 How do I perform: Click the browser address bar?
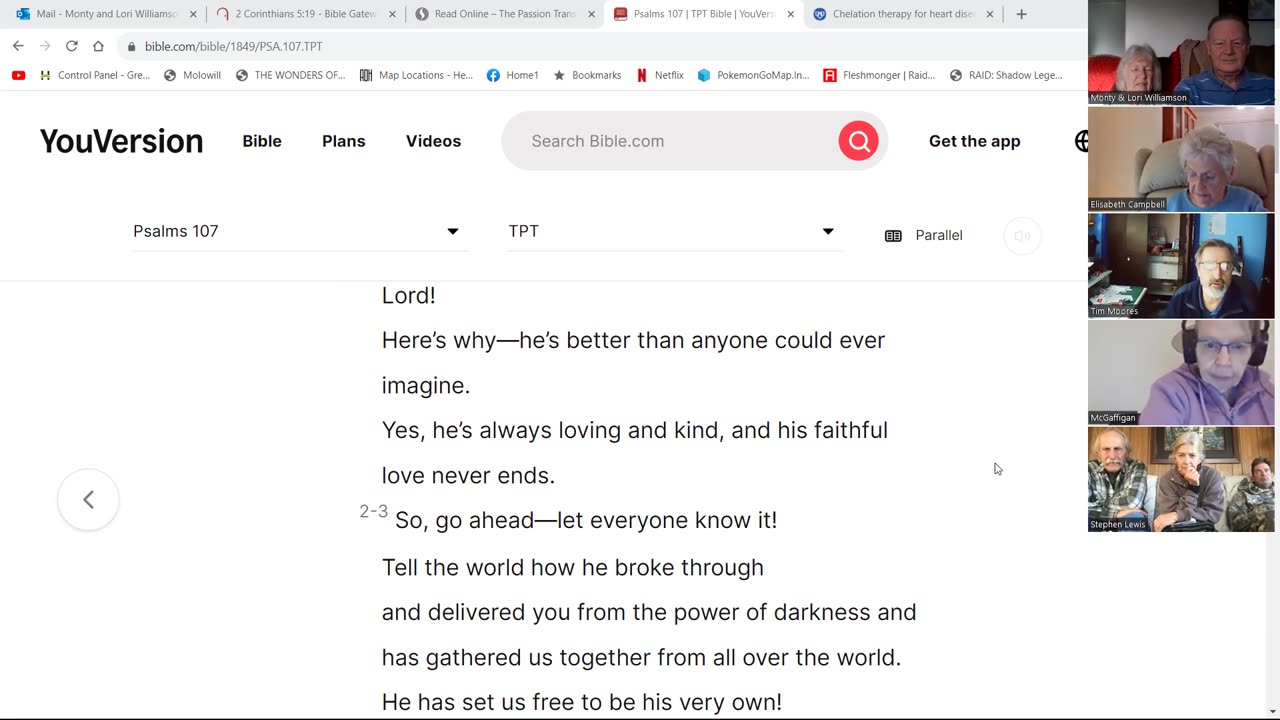point(600,46)
